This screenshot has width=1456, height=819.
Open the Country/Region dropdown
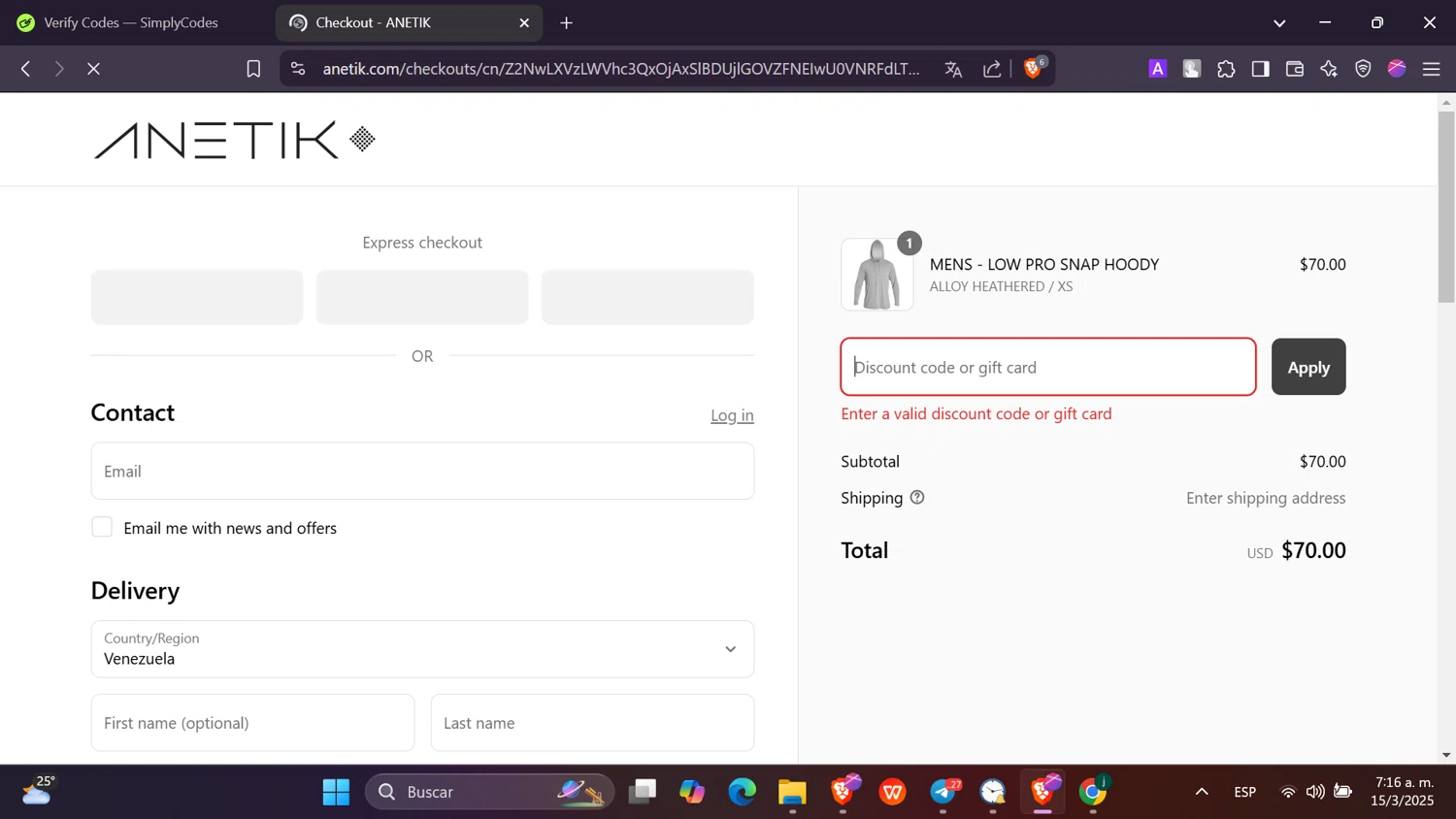pos(422,649)
